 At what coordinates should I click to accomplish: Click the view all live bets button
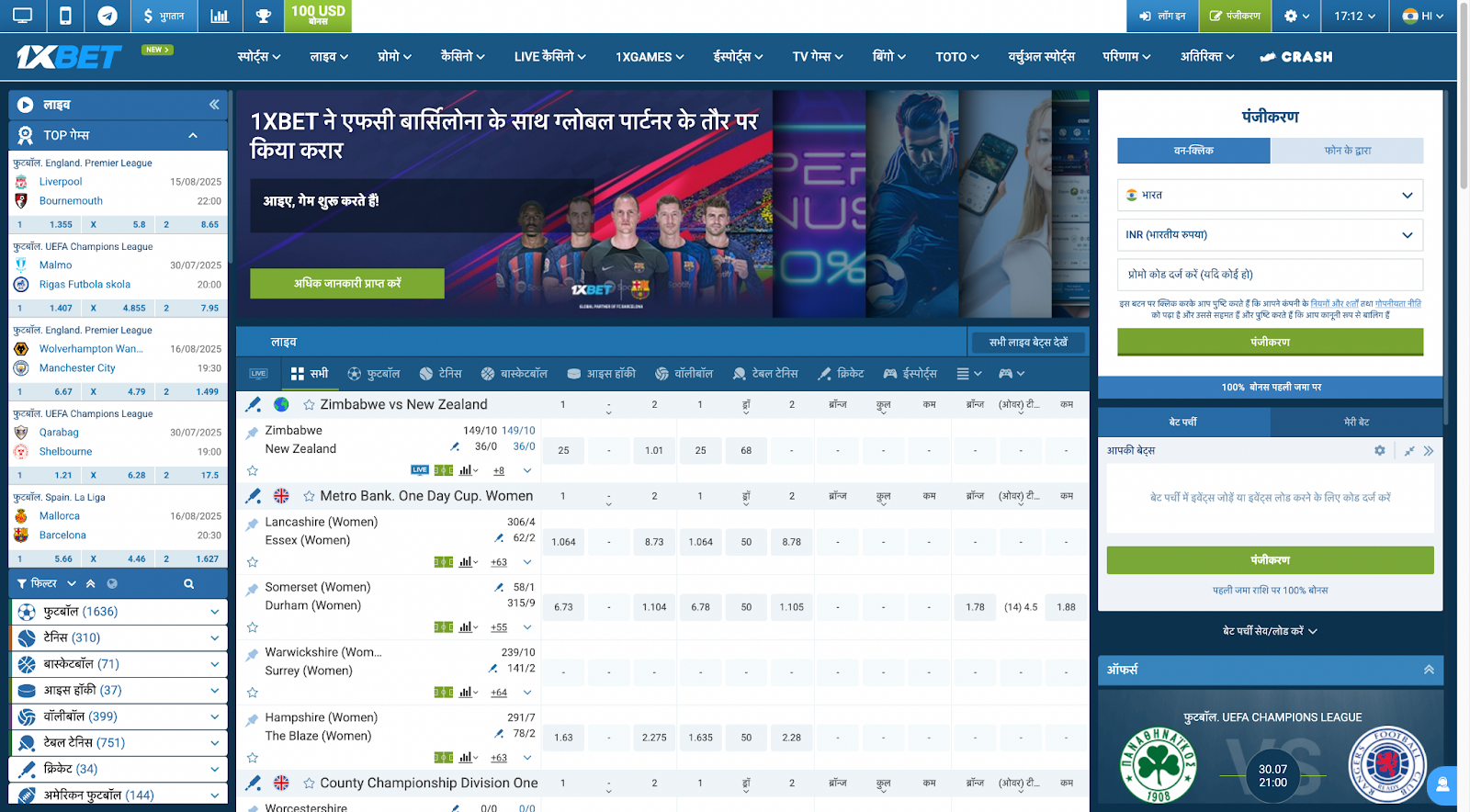pyautogui.click(x=1028, y=343)
